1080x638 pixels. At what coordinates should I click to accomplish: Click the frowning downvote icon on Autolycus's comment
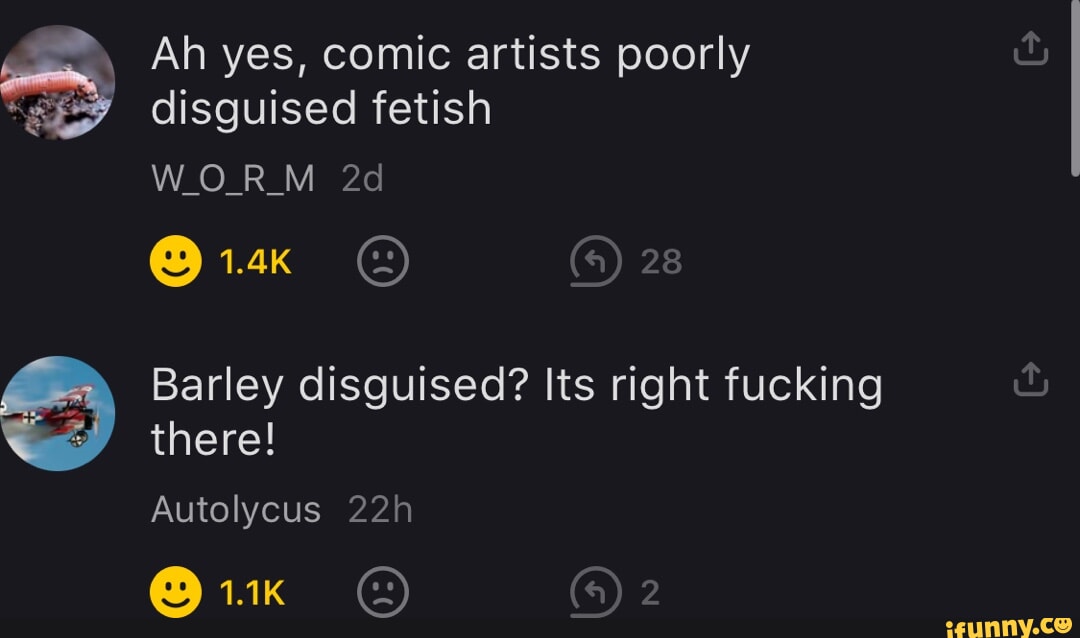[381, 591]
